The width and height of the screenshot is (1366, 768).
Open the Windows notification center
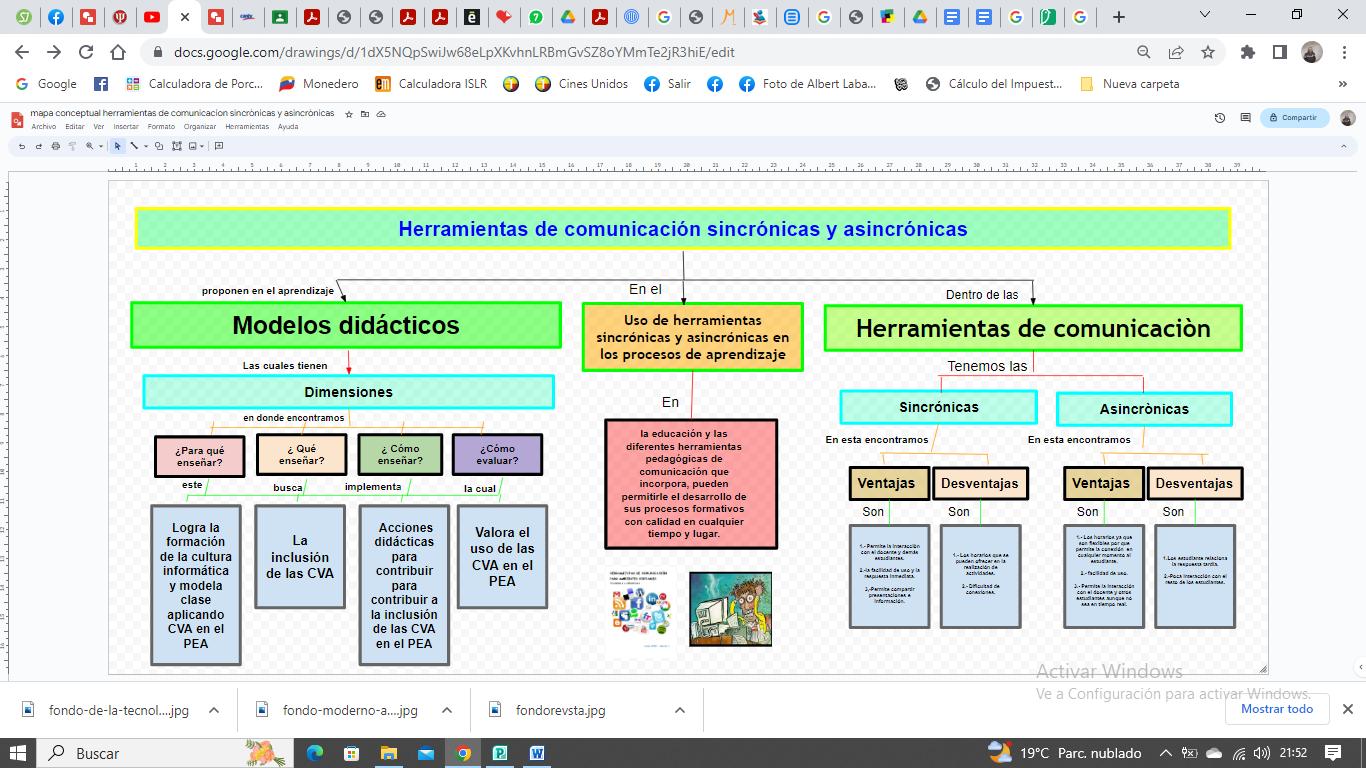point(1333,753)
